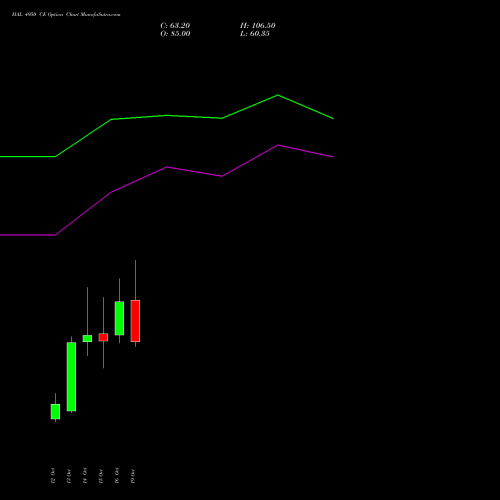The height and width of the screenshot is (500, 500).
Task: Select the green 16 Oct candlestick
Action: pyautogui.click(x=119, y=318)
